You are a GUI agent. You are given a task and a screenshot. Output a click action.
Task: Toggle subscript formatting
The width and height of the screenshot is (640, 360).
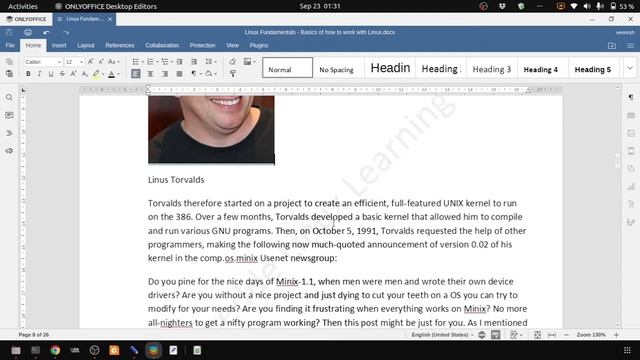(x=84, y=74)
